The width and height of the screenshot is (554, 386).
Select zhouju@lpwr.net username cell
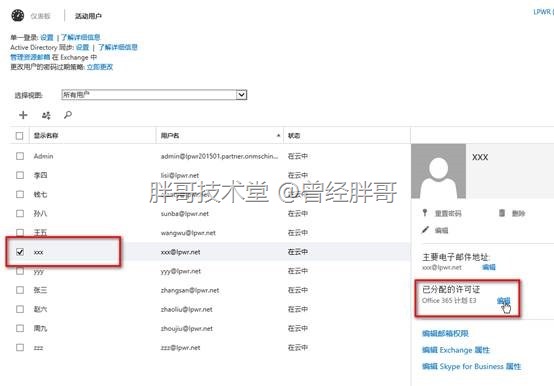click(187, 328)
